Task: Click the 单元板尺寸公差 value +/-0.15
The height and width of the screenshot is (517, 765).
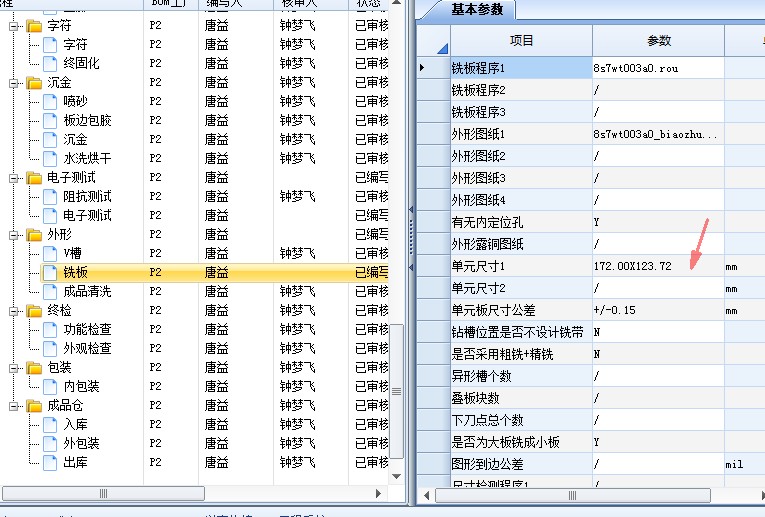Action: [615, 310]
